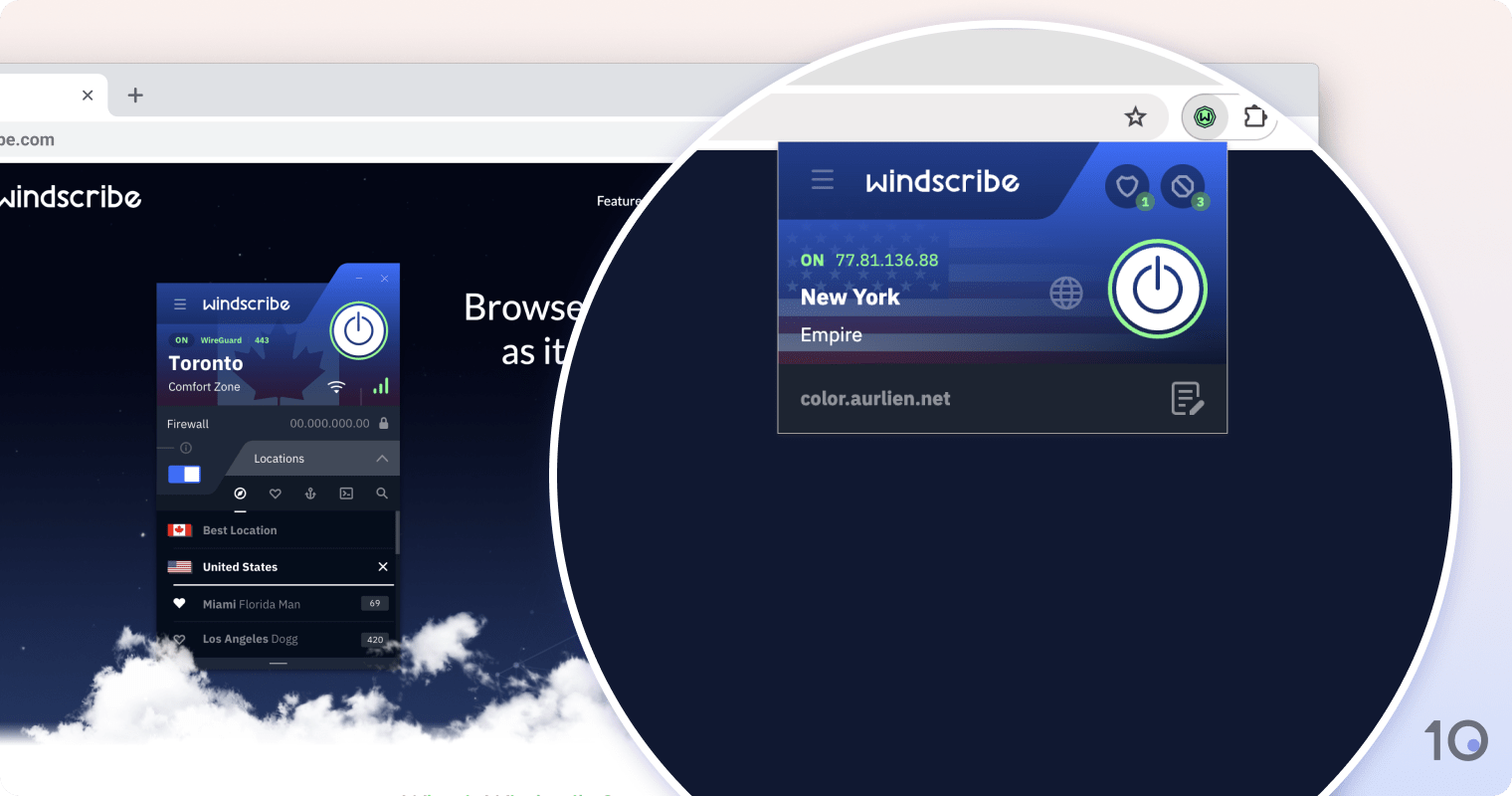1512x796 pixels.
Task: Select the Best Location entry
Action: pos(240,529)
